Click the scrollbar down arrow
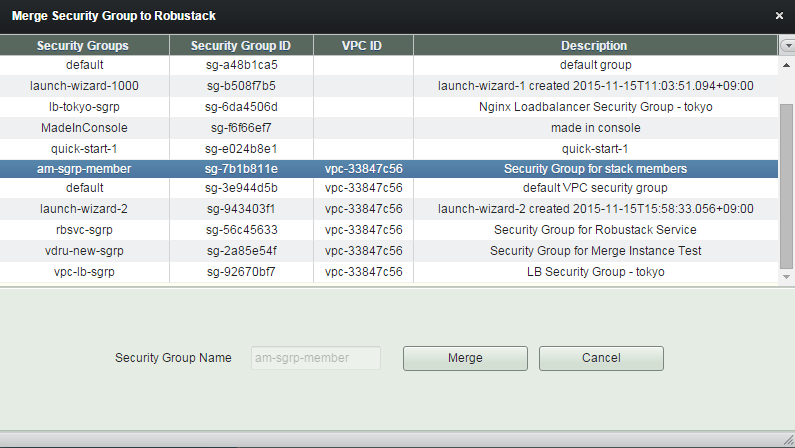 tap(786, 277)
